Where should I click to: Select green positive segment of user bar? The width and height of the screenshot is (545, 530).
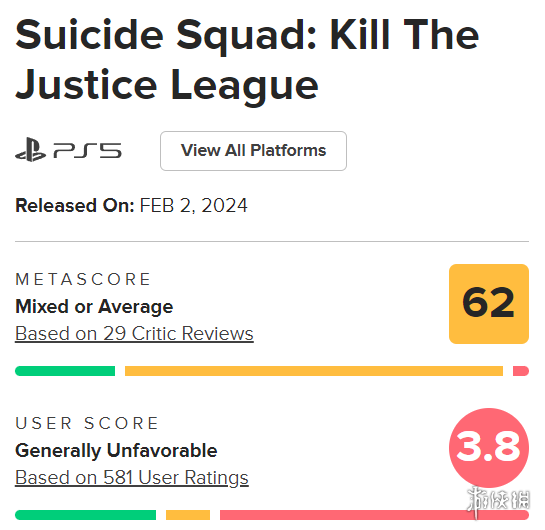[x=86, y=515]
